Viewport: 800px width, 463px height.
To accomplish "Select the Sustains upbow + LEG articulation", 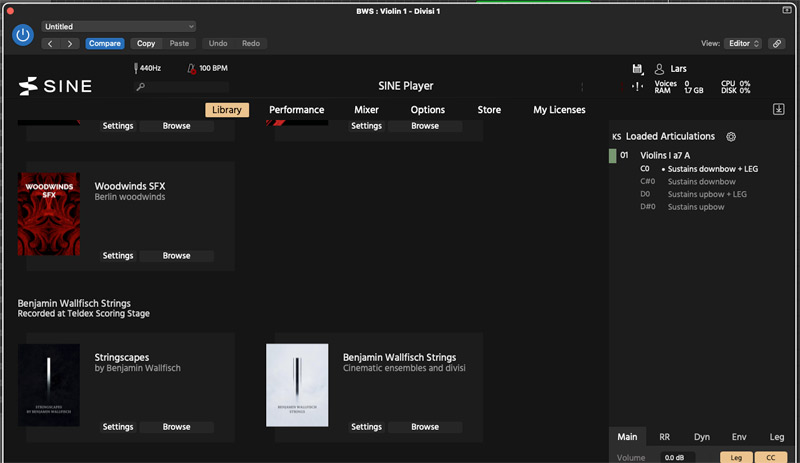I will click(707, 194).
